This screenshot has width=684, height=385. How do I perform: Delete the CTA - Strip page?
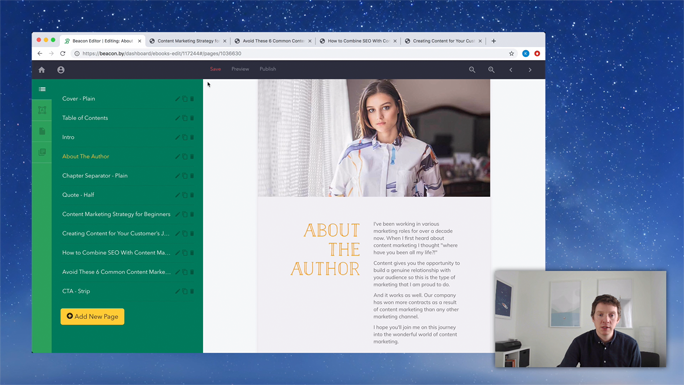click(192, 291)
